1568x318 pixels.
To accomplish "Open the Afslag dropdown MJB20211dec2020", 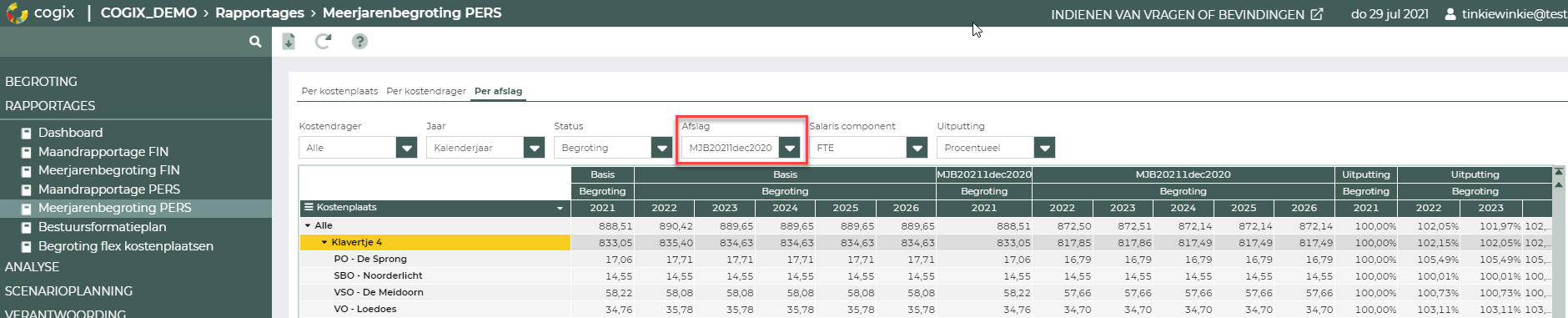I will [x=741, y=148].
